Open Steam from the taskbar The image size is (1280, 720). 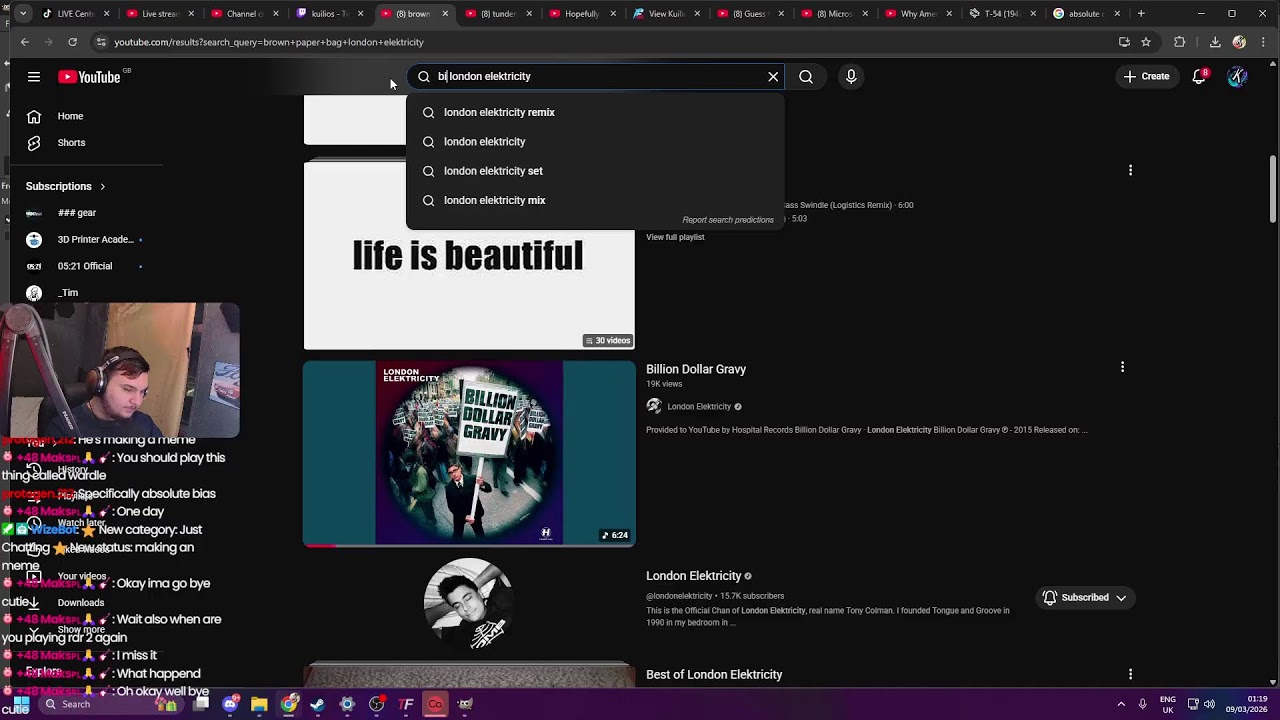click(318, 704)
